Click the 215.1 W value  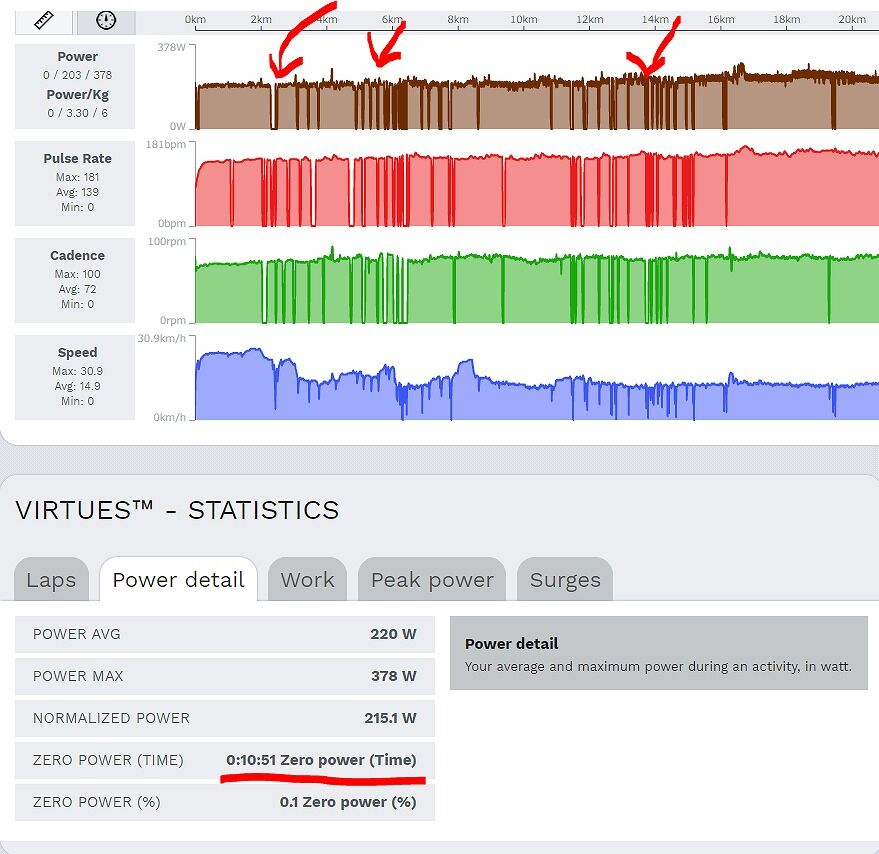click(390, 718)
